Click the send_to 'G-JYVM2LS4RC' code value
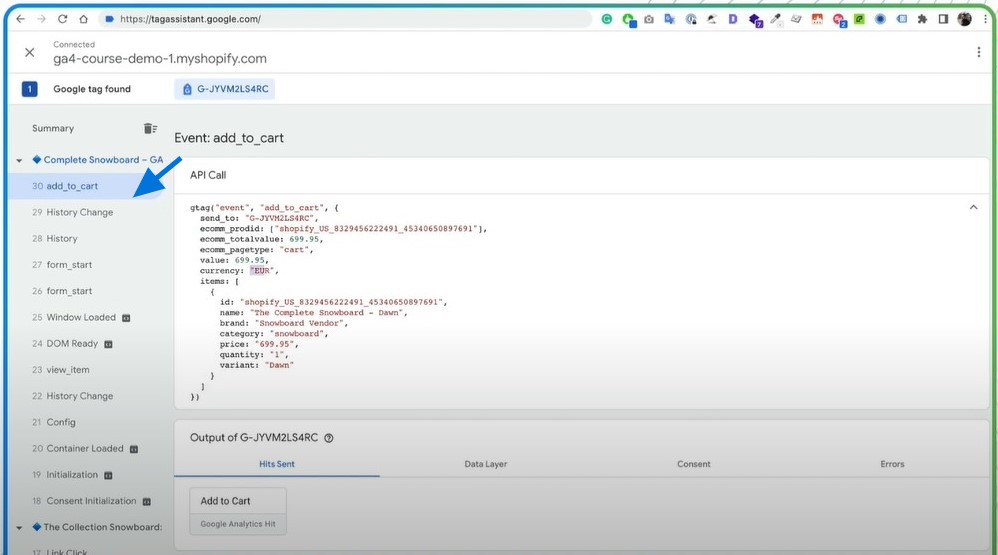The height and width of the screenshot is (555, 998). (279, 218)
